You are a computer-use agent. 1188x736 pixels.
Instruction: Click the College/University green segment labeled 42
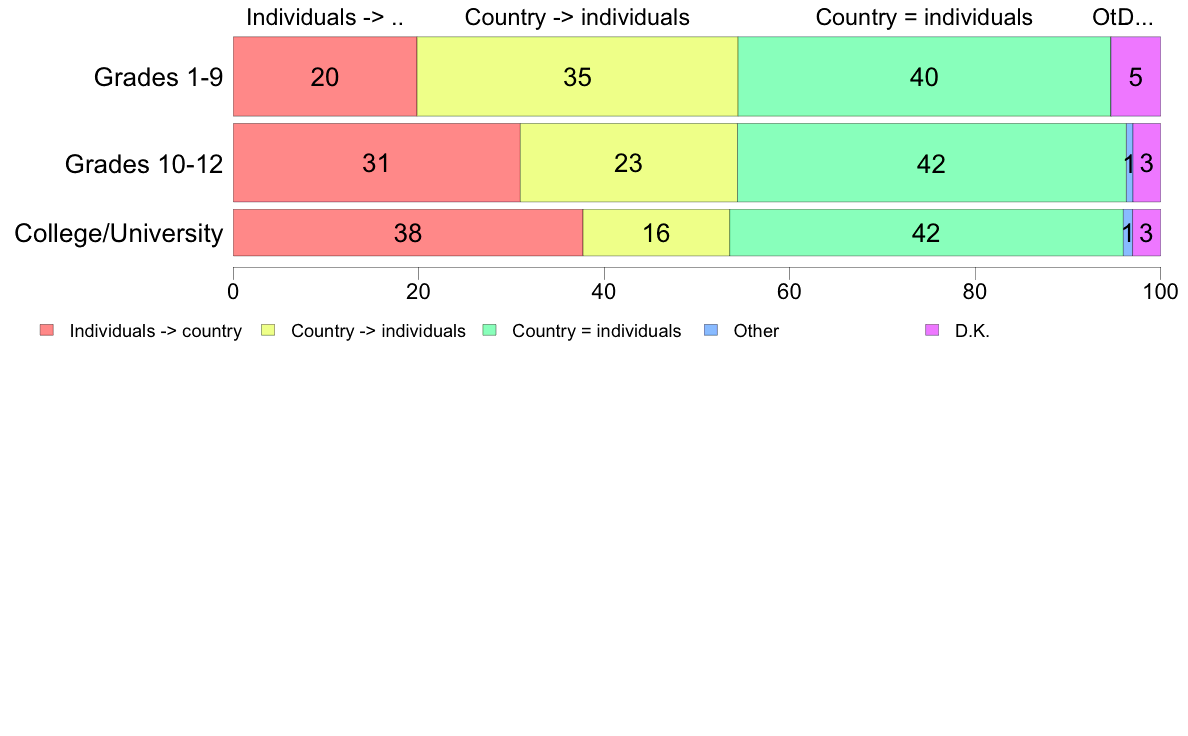[927, 233]
